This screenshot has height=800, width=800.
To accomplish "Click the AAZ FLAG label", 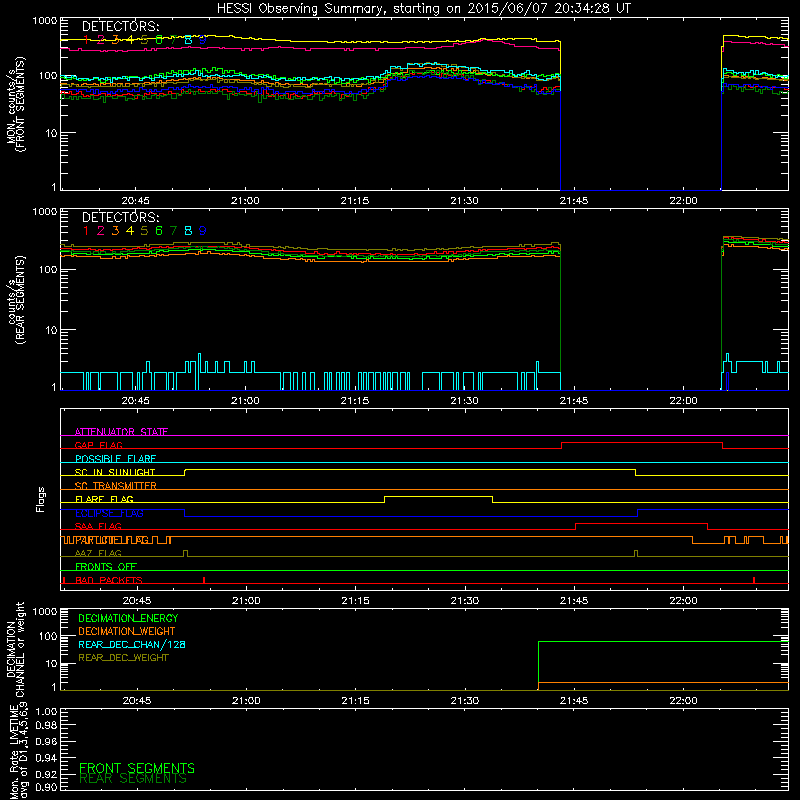I will point(98,553).
